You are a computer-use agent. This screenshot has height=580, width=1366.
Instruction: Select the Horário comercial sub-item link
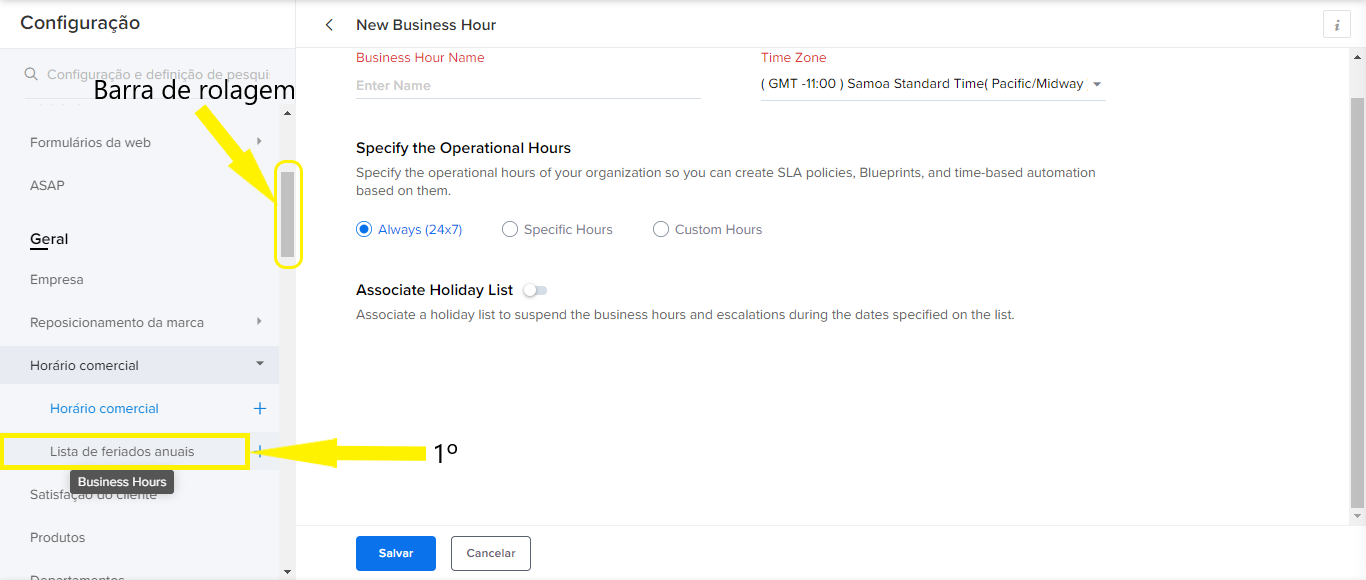(104, 408)
